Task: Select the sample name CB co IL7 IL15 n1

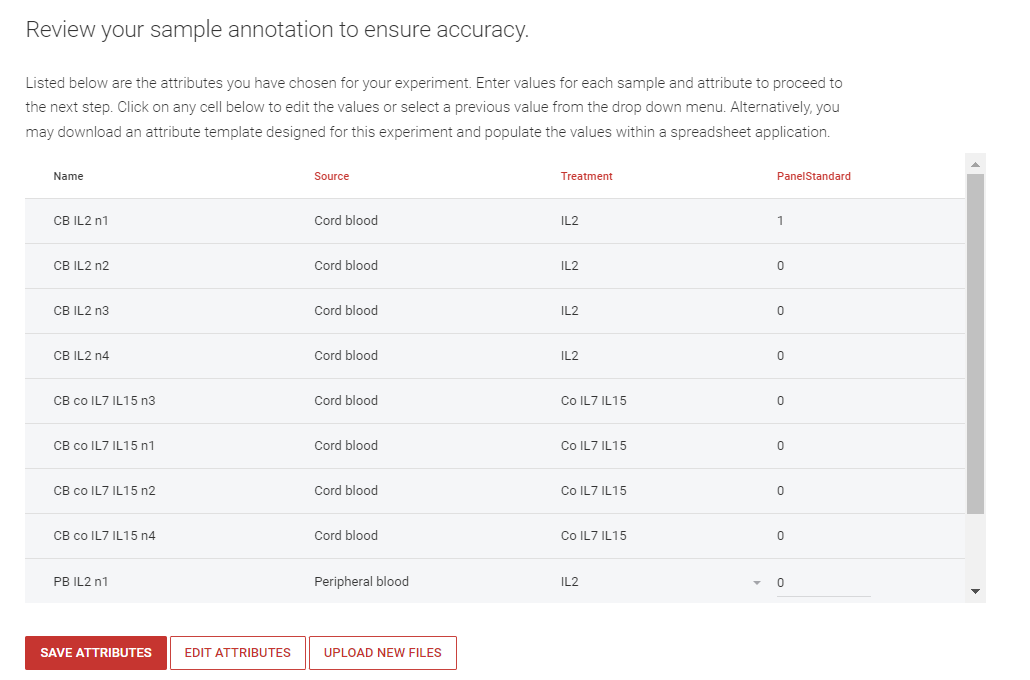Action: (x=104, y=445)
